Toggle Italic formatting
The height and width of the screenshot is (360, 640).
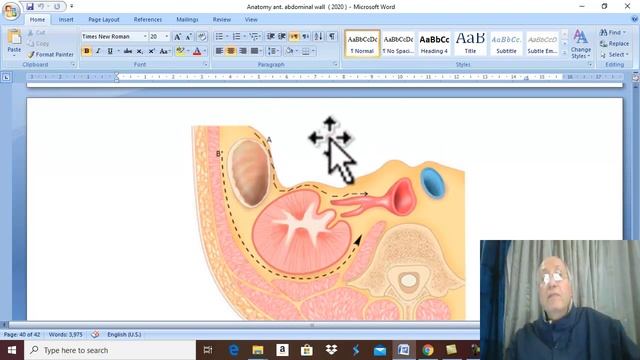tap(98, 51)
